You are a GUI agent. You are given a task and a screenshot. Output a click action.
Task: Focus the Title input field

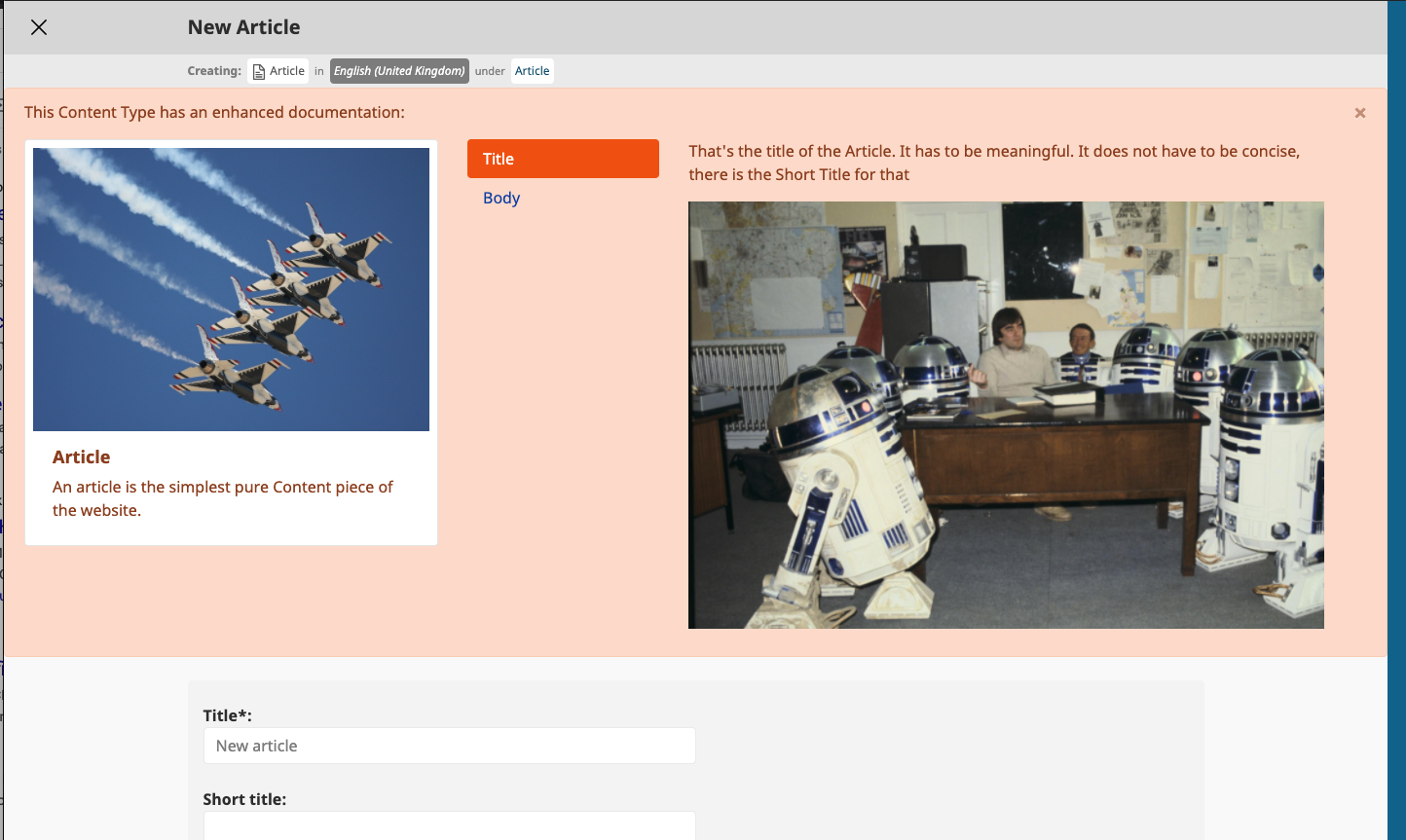click(450, 746)
